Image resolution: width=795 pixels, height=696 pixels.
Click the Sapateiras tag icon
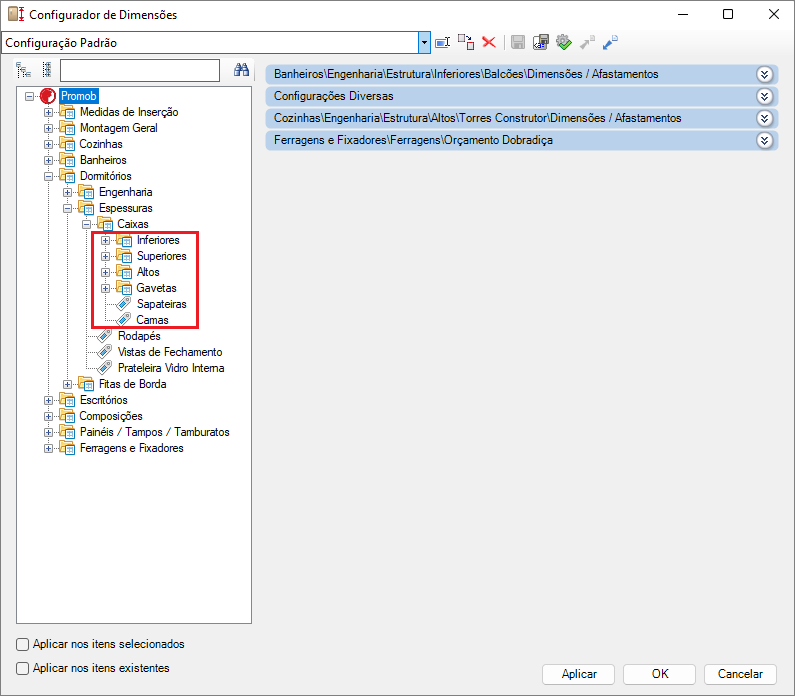[124, 304]
